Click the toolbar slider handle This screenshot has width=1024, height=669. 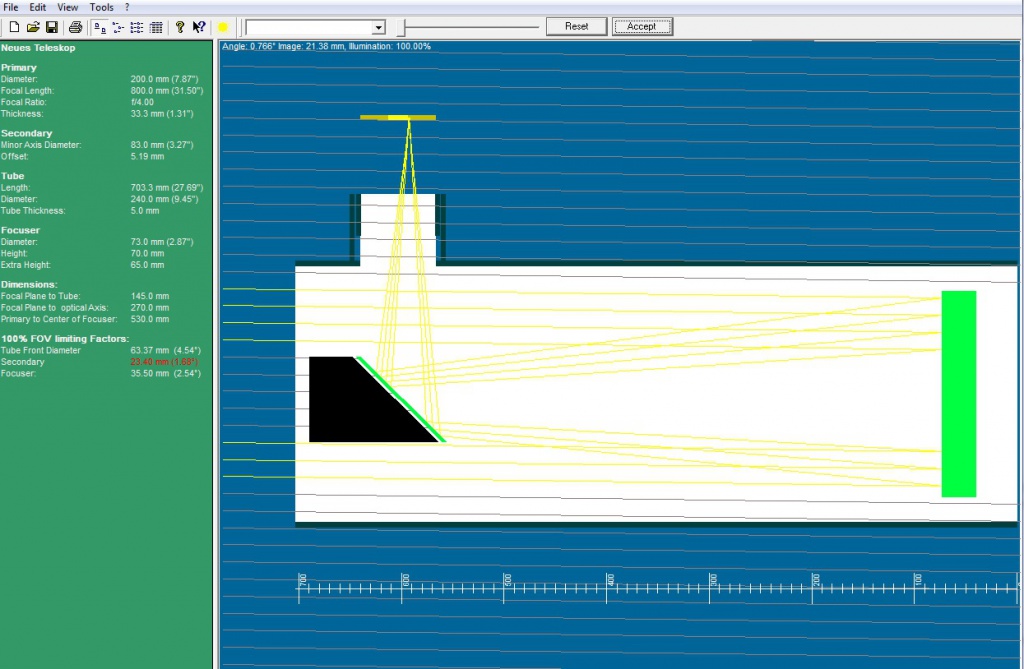[402, 27]
